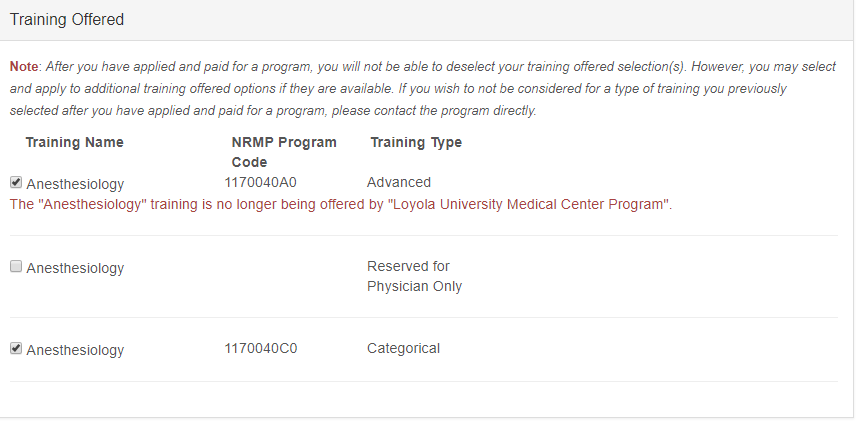This screenshot has height=433, width=861.
Task: Select Anesthesiology label beside Reserved for Physician
Action: tap(75, 268)
